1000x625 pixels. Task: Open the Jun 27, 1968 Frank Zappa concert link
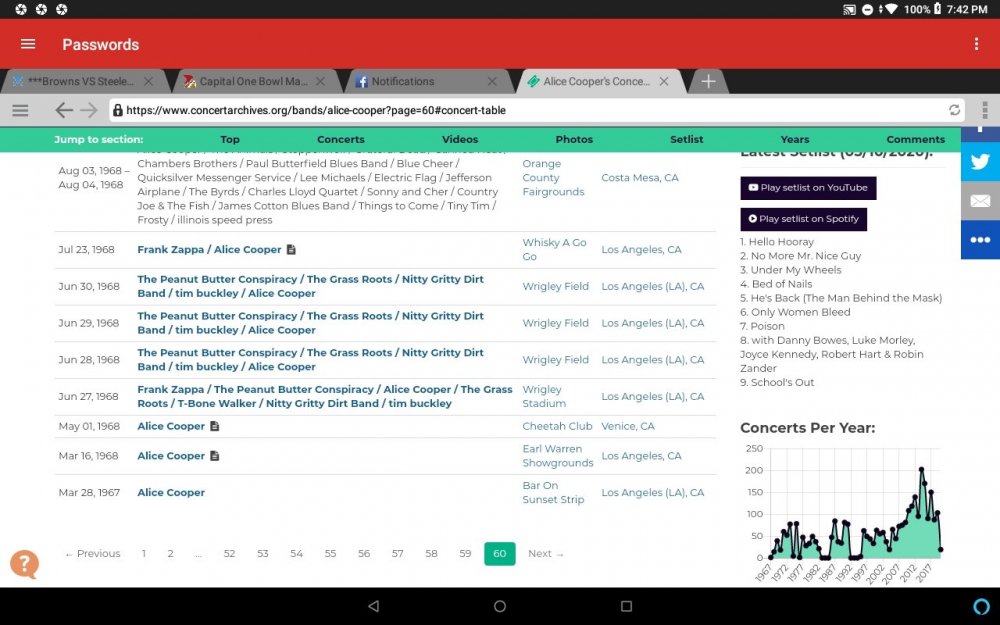325,396
